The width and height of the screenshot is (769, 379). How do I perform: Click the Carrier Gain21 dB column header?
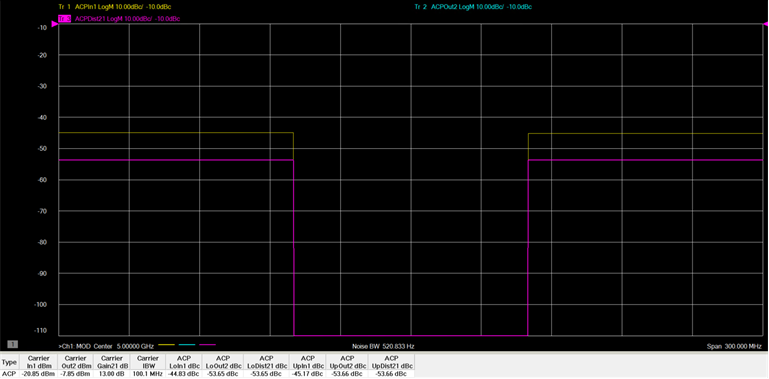(112, 362)
